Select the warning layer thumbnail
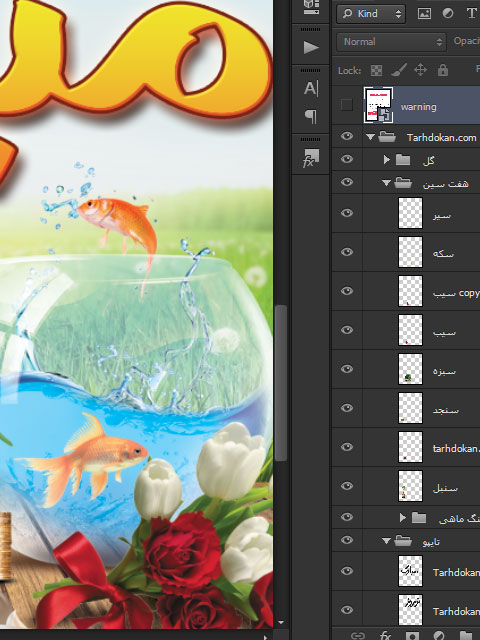Viewport: 480px width, 640px height. pyautogui.click(x=378, y=105)
